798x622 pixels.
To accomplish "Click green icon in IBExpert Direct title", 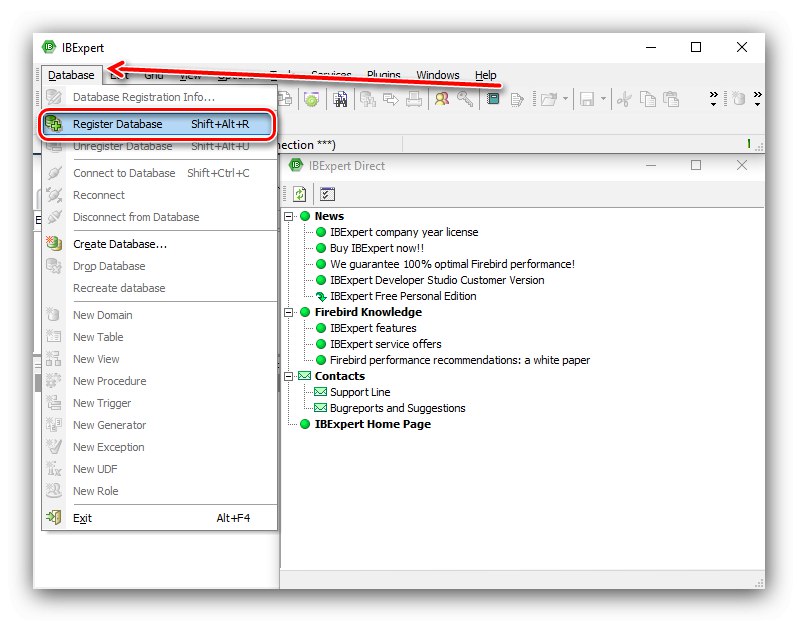I will point(296,165).
